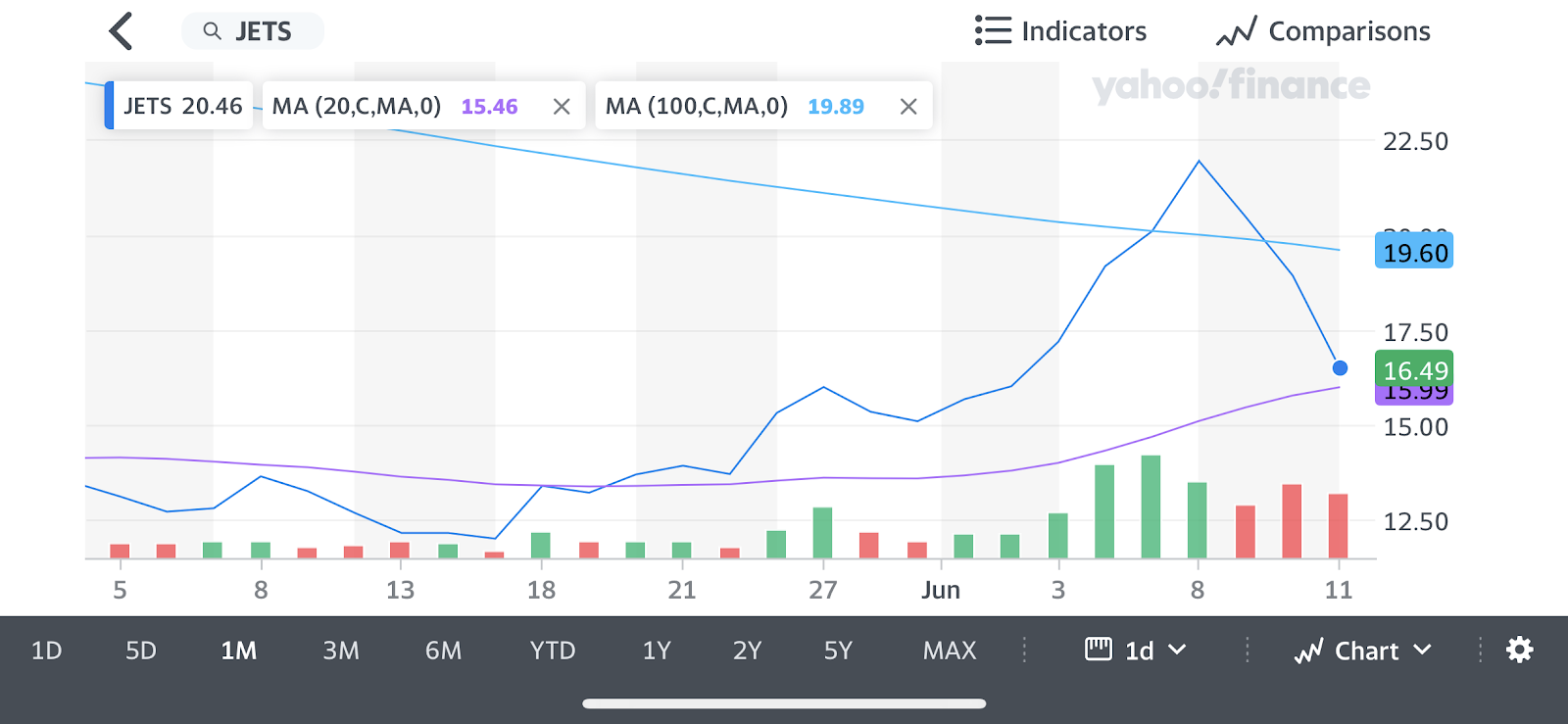Switch to the 5Y time range
The image size is (1568, 724).
coord(838,651)
